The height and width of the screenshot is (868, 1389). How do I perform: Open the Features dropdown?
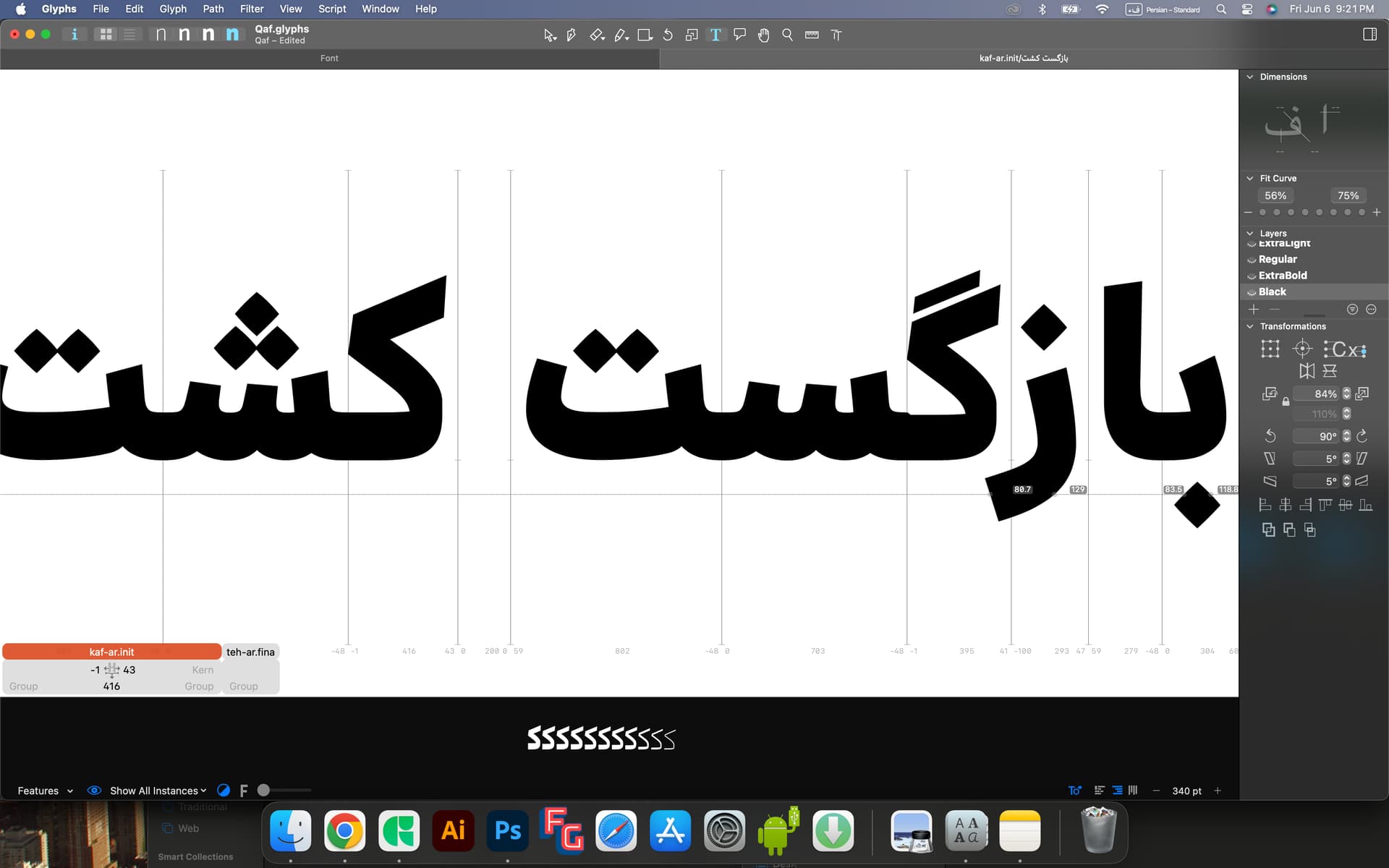point(45,791)
